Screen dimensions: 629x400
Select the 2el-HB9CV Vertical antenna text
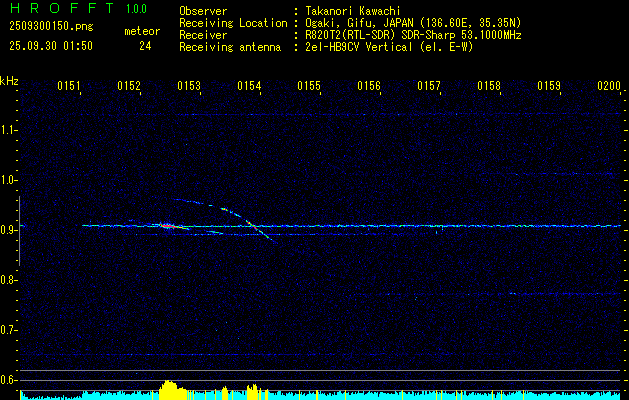coord(390,47)
